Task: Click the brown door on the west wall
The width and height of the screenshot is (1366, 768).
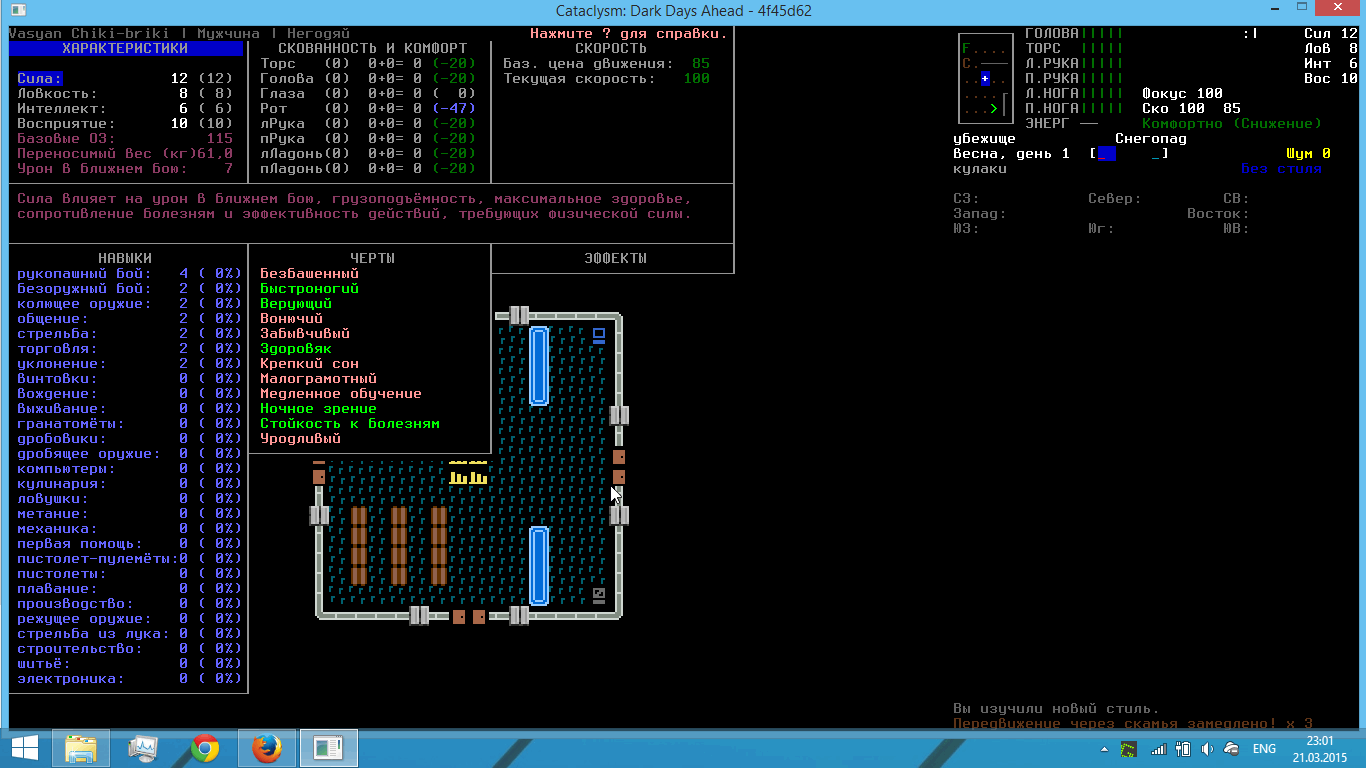Action: point(319,476)
